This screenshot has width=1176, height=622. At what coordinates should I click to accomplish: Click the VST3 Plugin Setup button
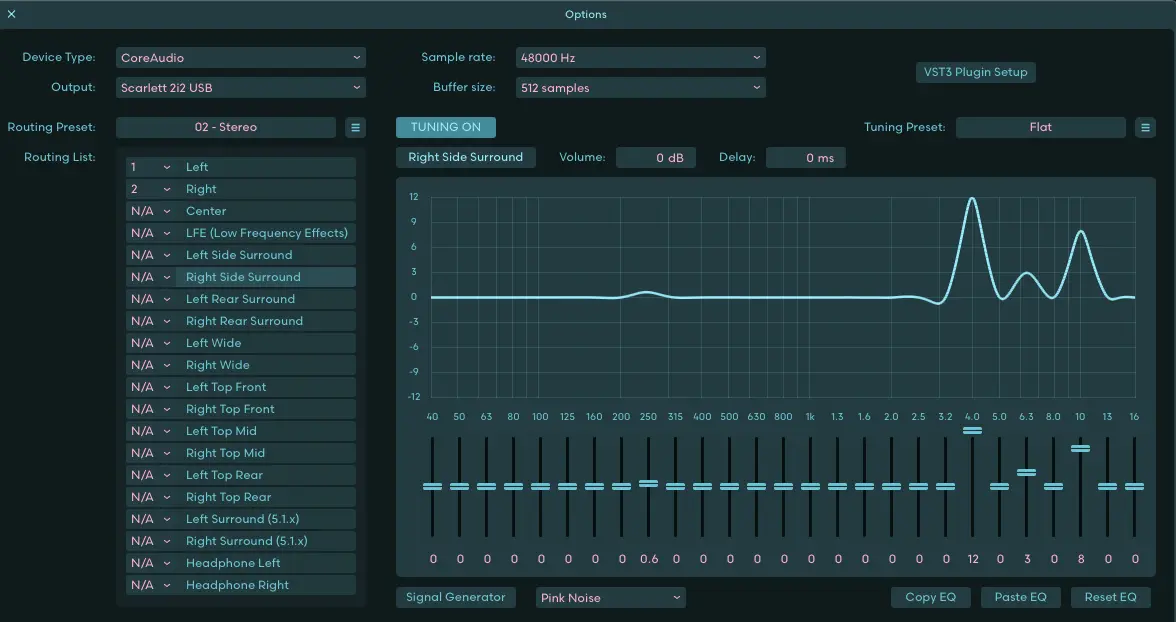click(976, 73)
